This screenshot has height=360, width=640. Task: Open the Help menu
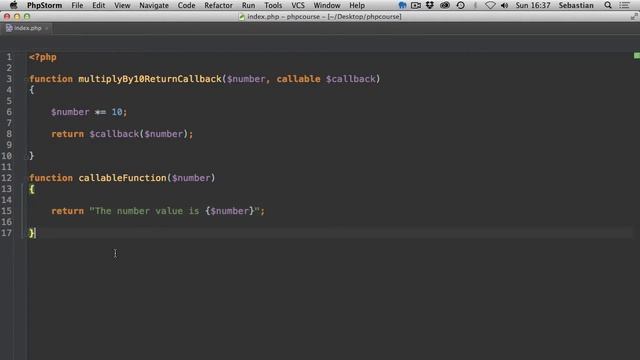pyautogui.click(x=357, y=5)
